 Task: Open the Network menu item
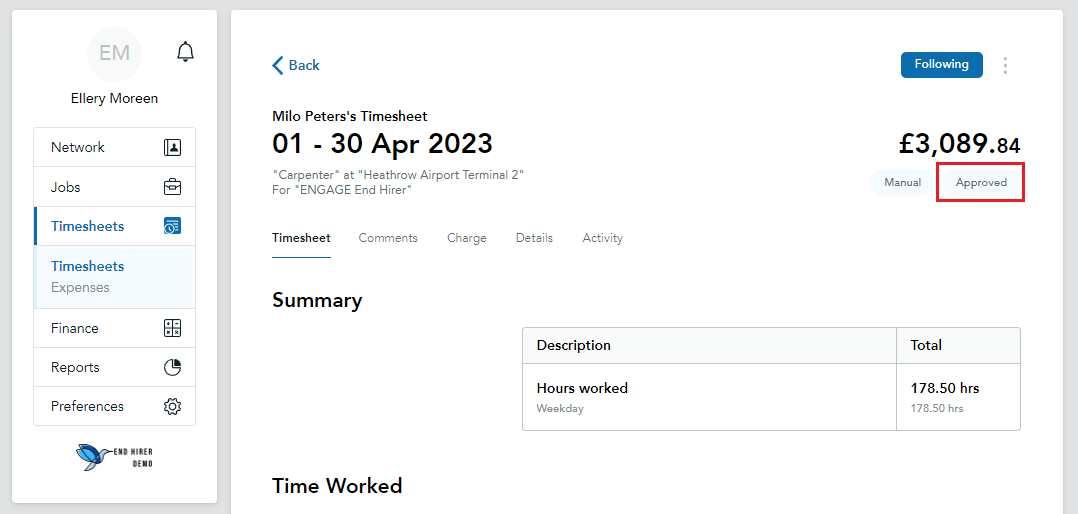[x=114, y=147]
